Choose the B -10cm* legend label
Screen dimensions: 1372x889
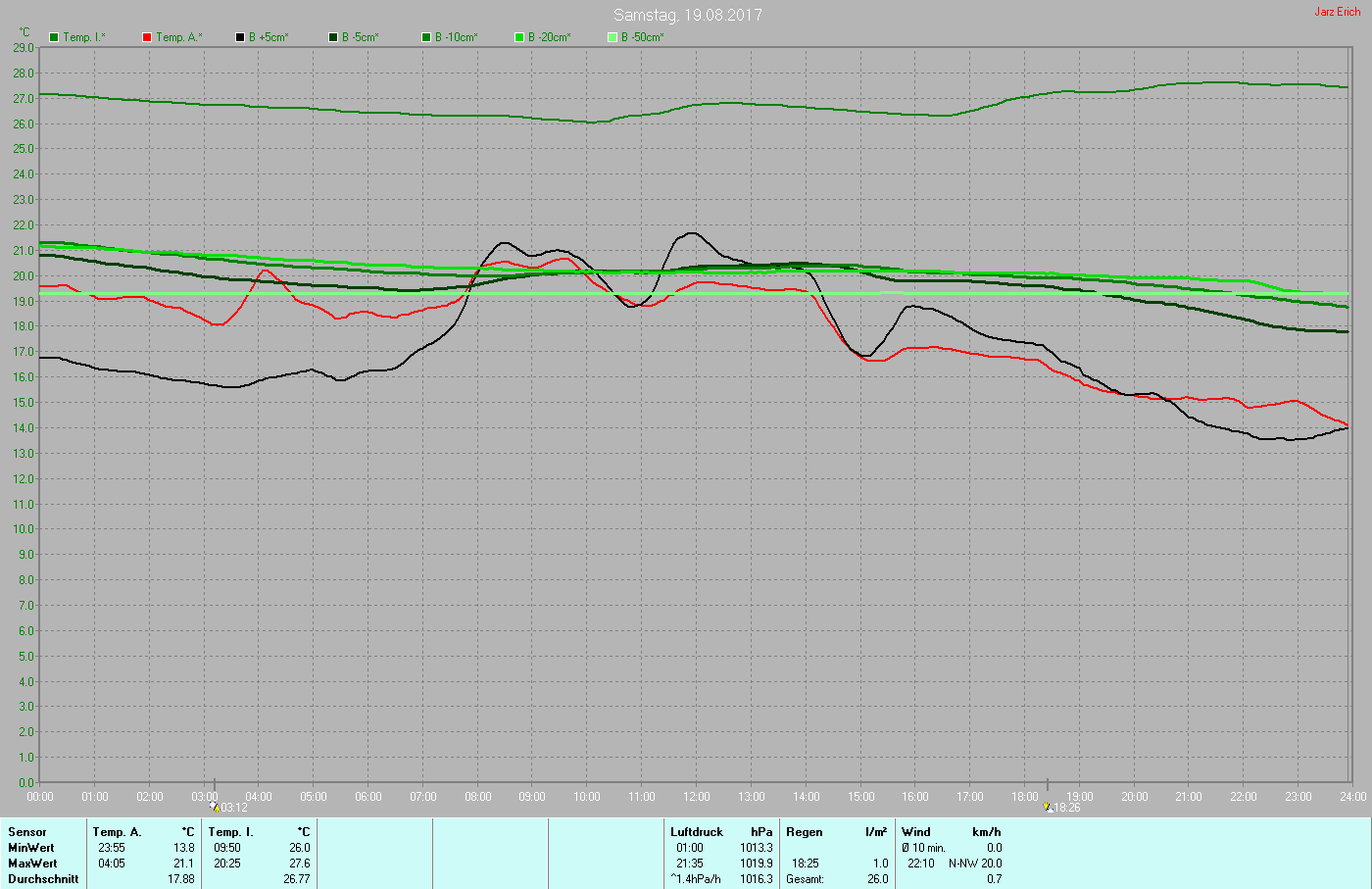[457, 37]
